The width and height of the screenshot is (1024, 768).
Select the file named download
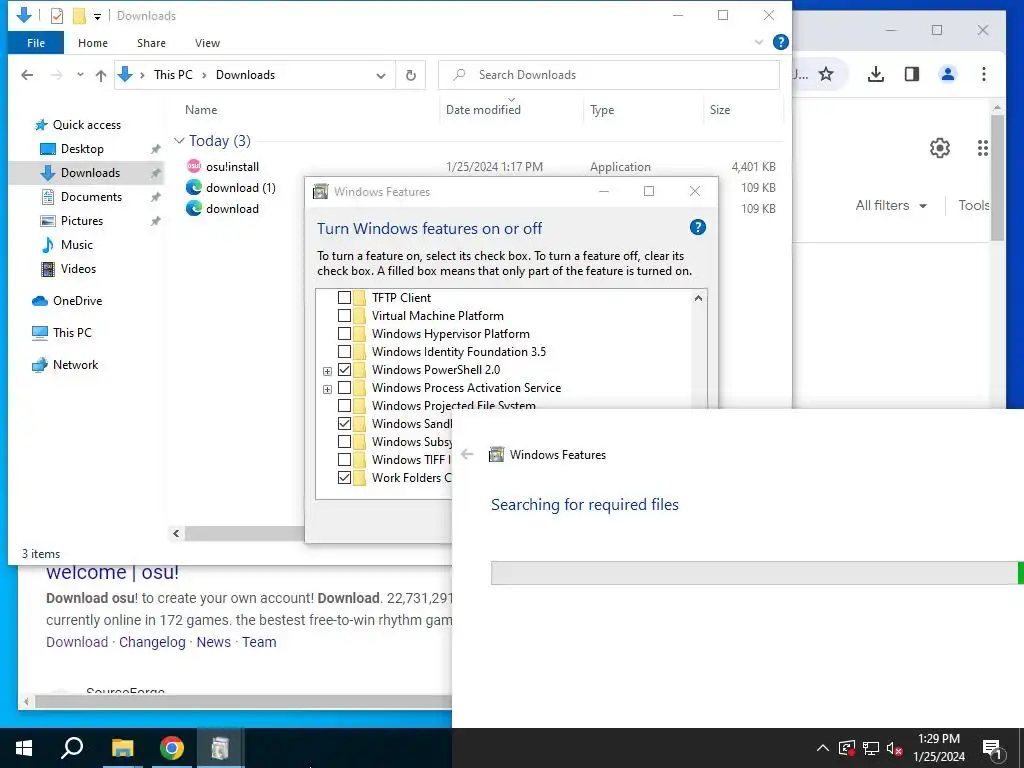tap(232, 209)
